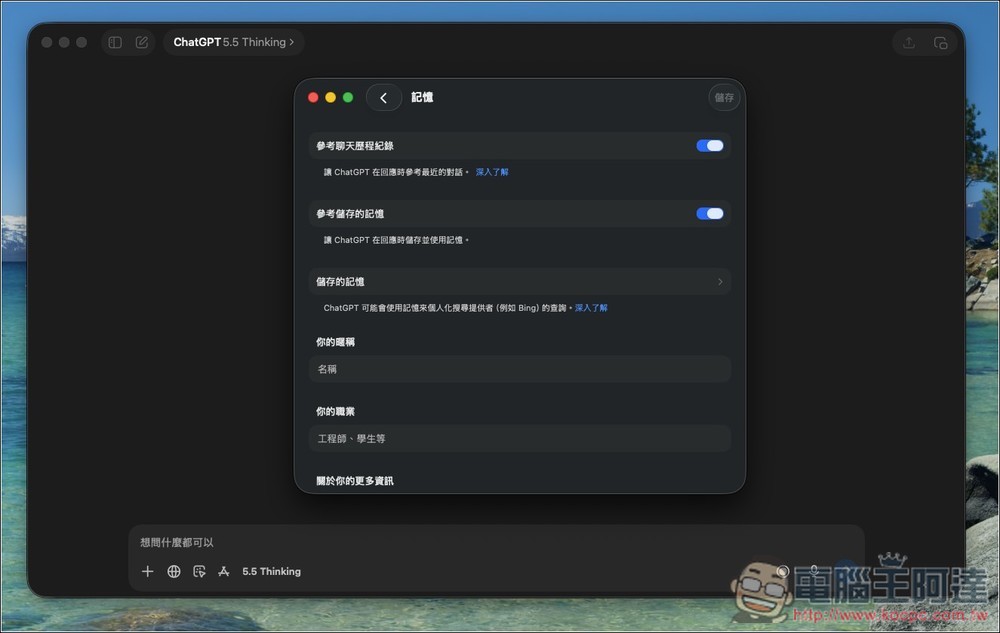The height and width of the screenshot is (633, 1000).
Task: Click the share icon in title bar
Action: coord(909,43)
